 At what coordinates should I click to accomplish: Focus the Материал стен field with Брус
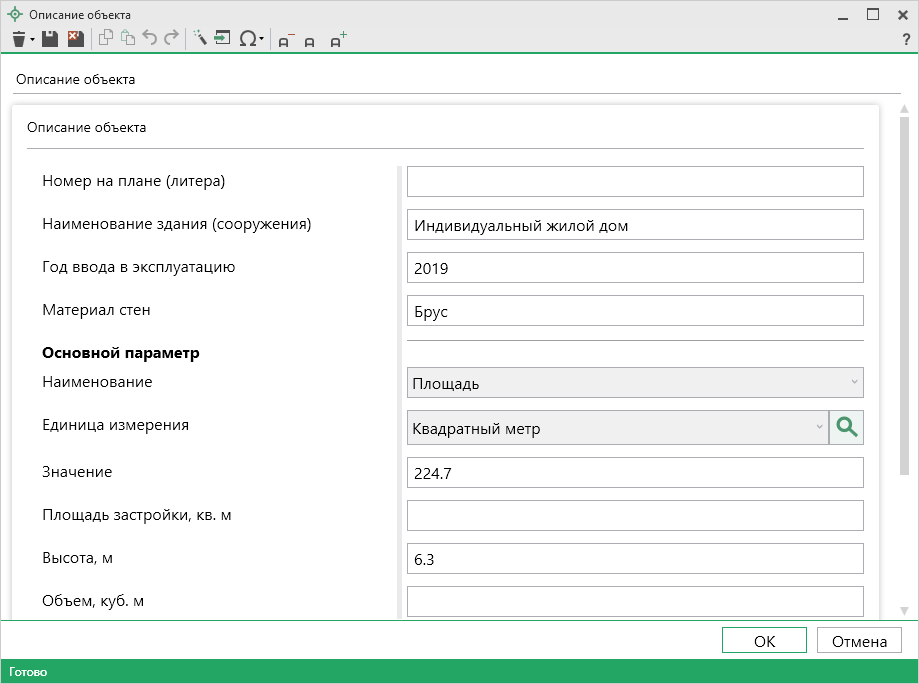(635, 311)
